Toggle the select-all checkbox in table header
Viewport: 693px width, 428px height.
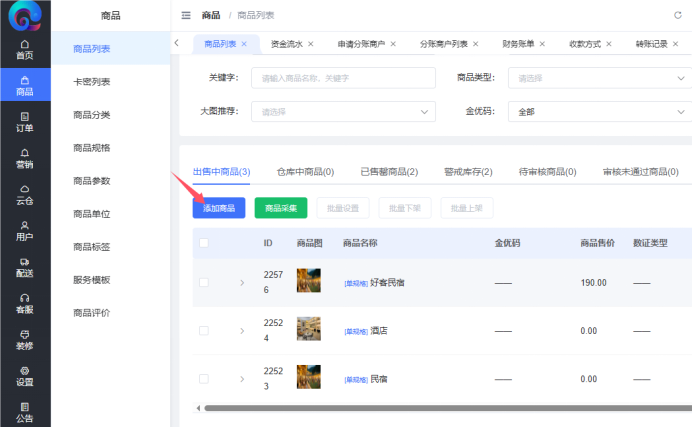click(204, 243)
